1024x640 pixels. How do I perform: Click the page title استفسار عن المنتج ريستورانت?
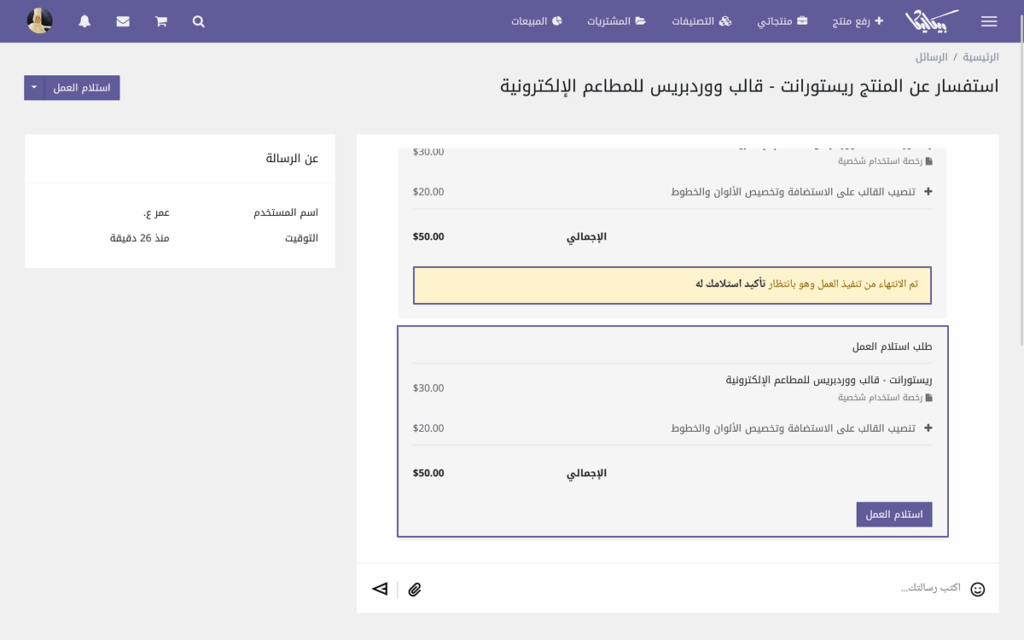[x=749, y=86]
